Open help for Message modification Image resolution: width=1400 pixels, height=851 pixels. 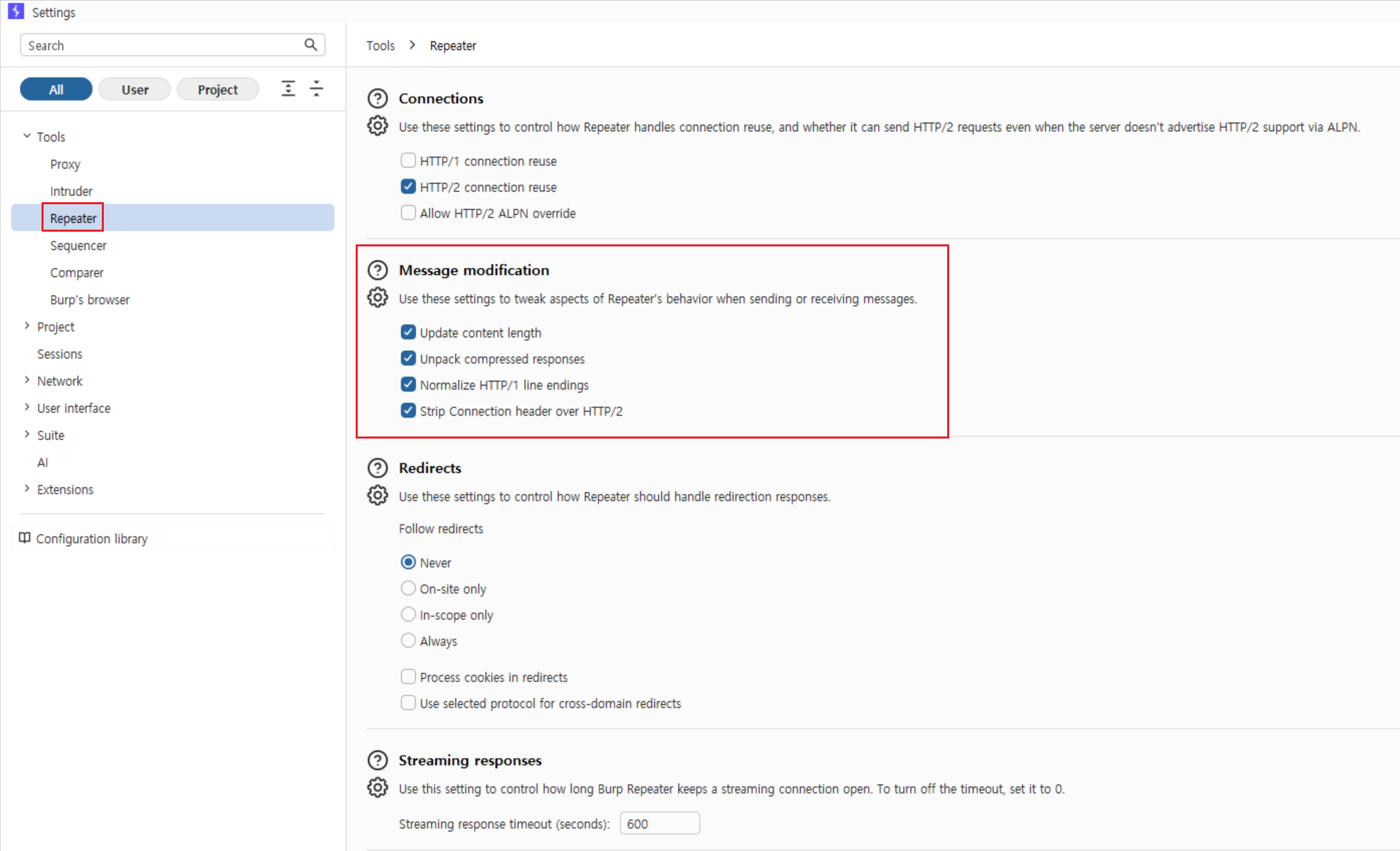[377, 270]
